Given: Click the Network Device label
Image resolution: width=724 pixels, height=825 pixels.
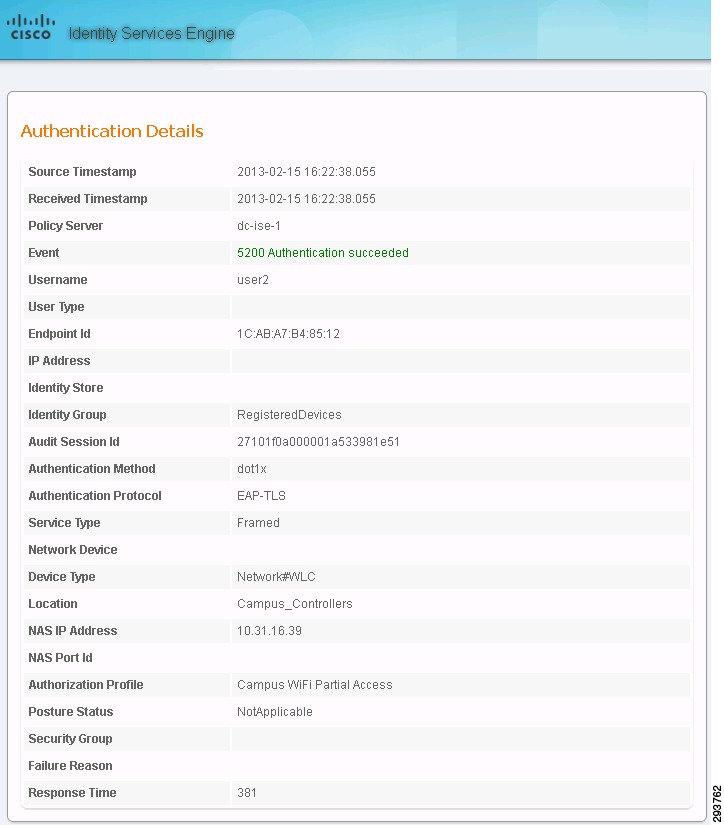Looking at the screenshot, I should coord(73,550).
